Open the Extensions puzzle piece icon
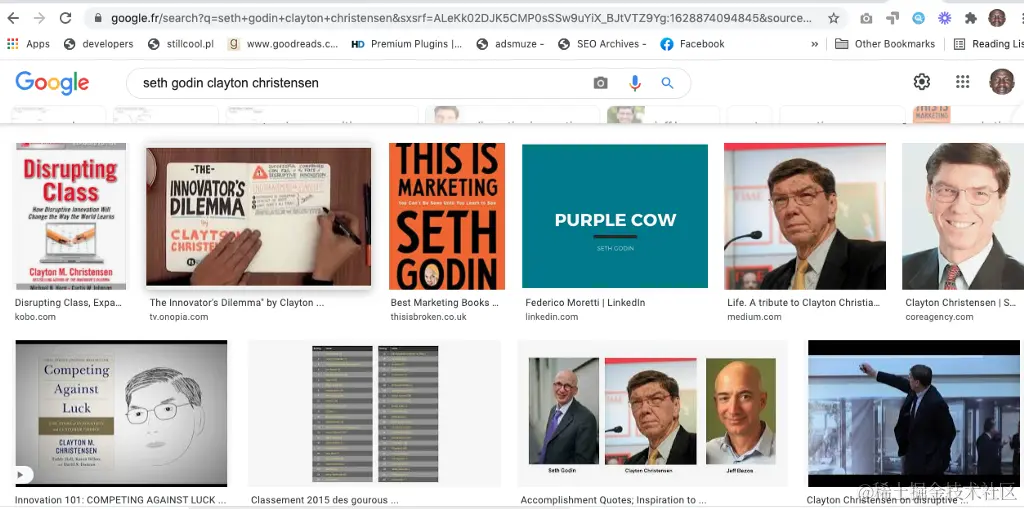Image resolution: width=1024 pixels, height=509 pixels. [970, 18]
